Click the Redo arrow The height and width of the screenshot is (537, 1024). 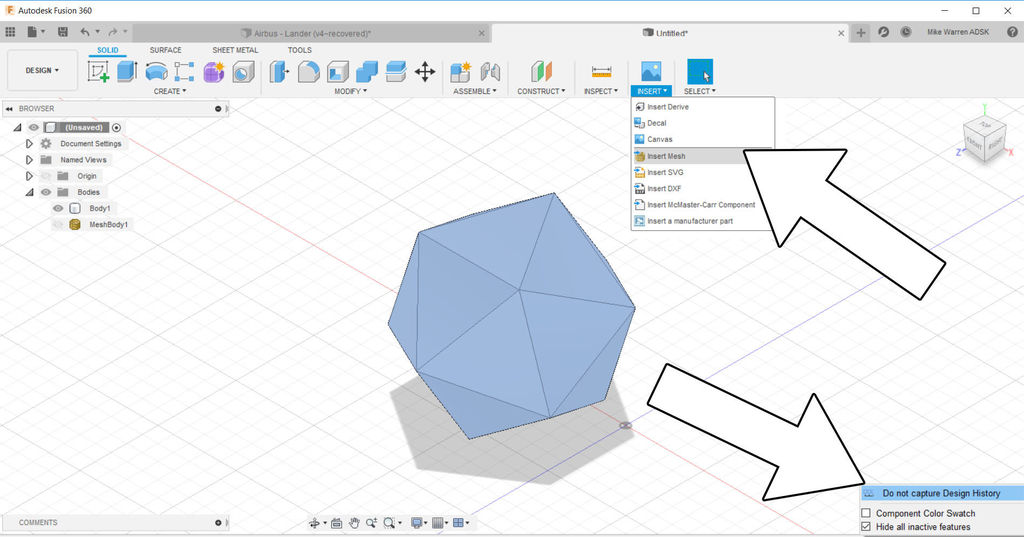(112, 31)
